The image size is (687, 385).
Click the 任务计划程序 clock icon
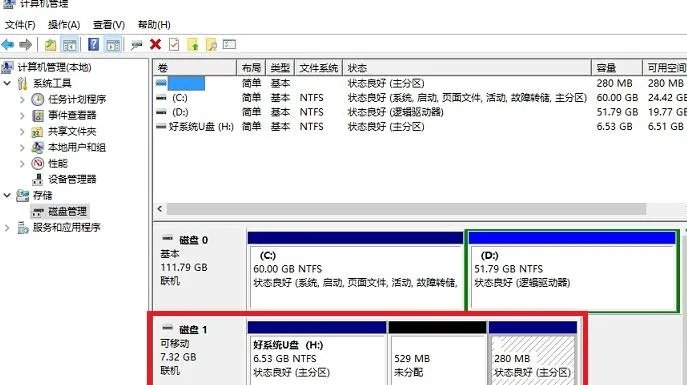38,99
